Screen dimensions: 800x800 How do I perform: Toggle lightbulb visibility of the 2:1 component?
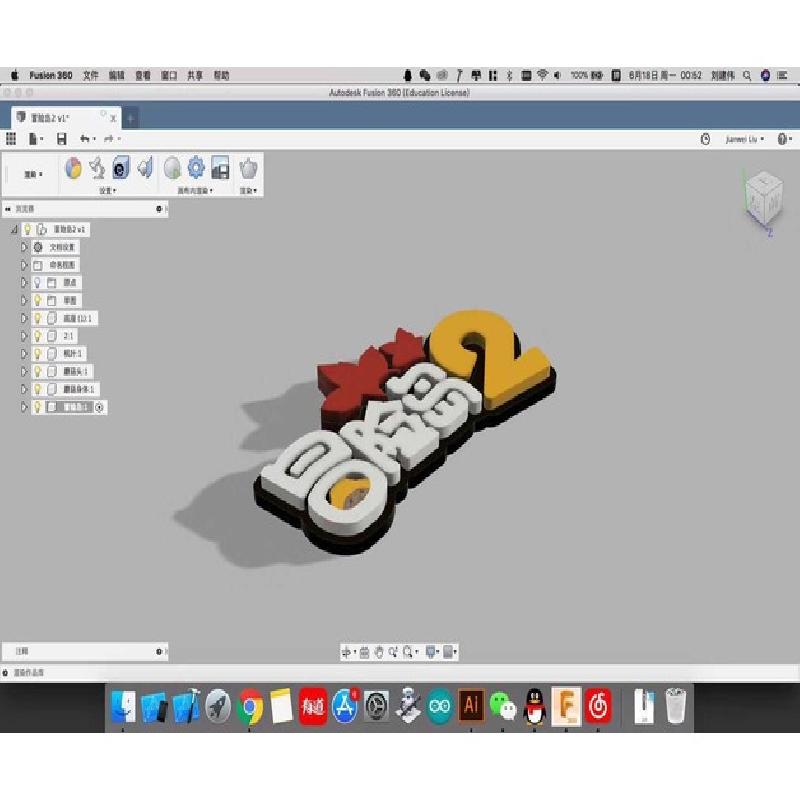pyautogui.click(x=37, y=336)
